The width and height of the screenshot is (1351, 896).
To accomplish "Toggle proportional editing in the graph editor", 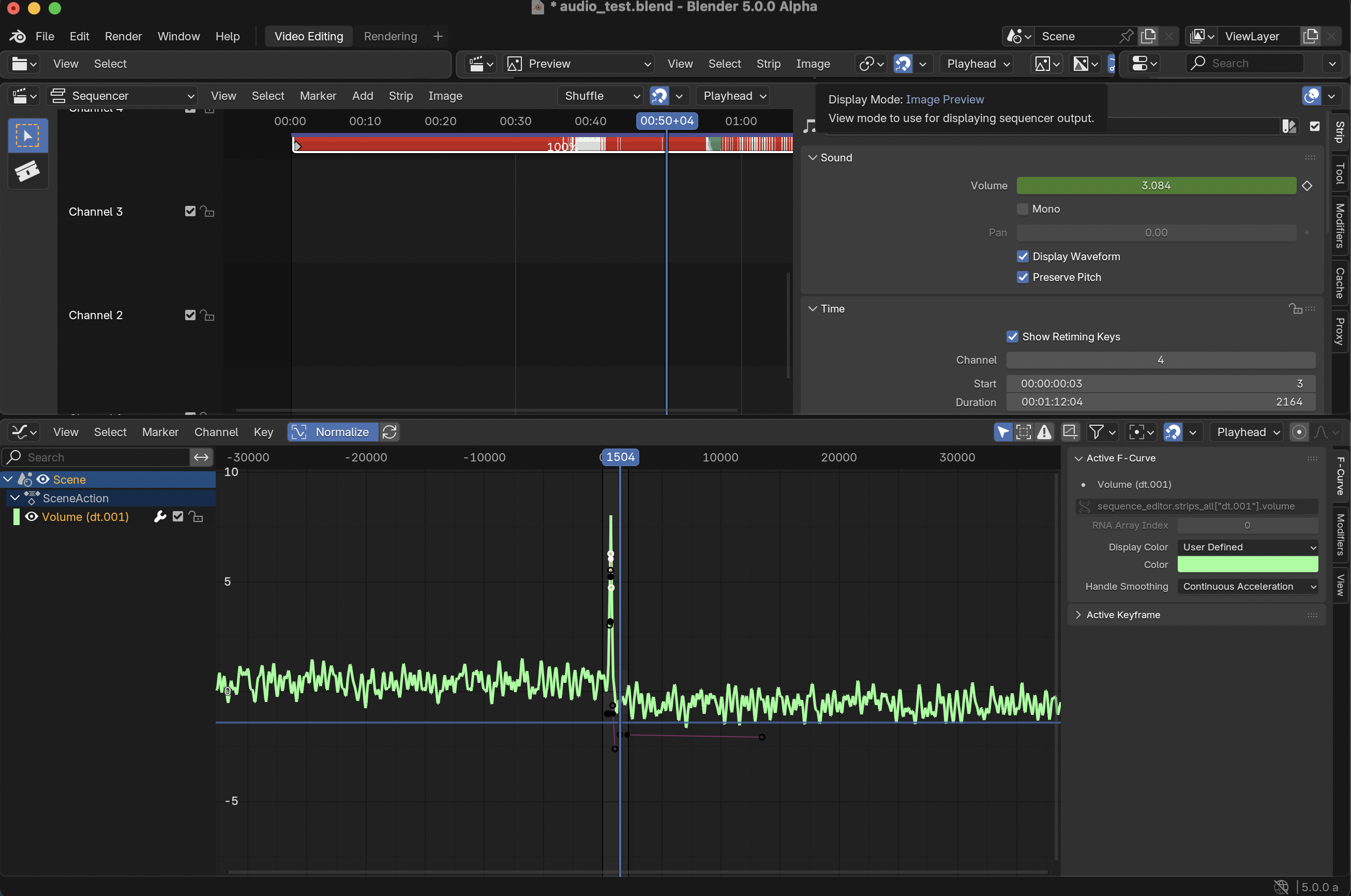I will 1299,432.
